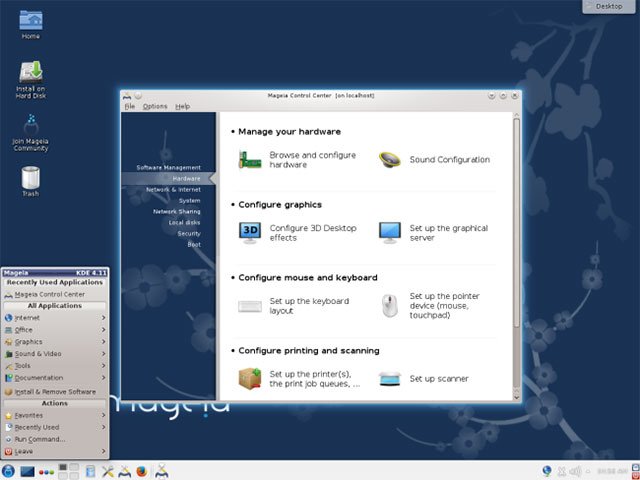The image size is (640, 480).
Task: Click the Desktop toolbox button
Action: coord(609,6)
